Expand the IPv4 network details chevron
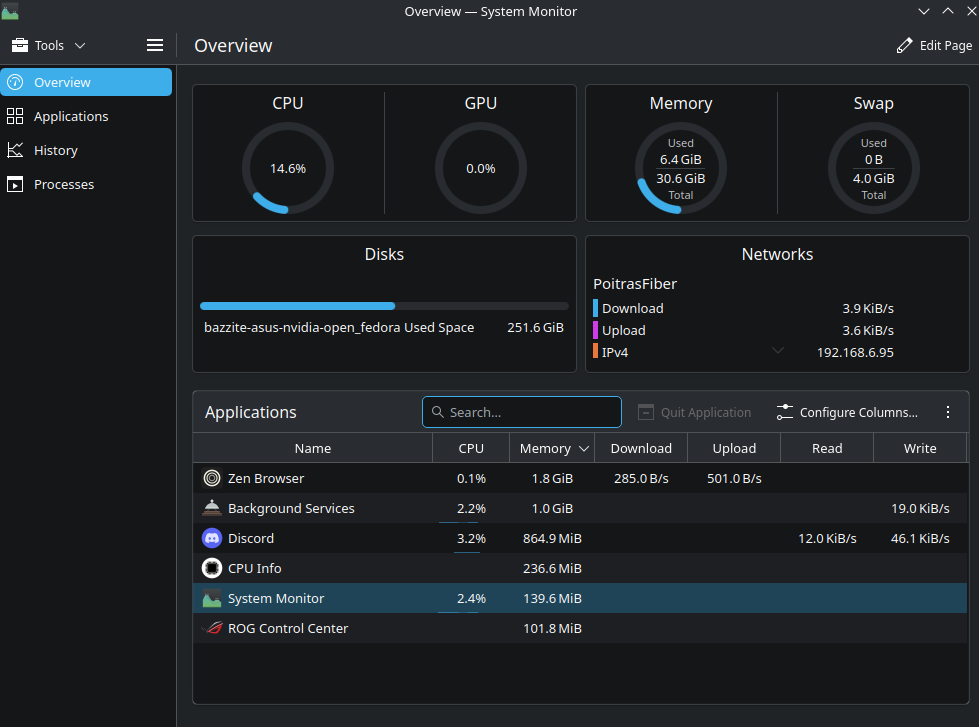 (778, 351)
